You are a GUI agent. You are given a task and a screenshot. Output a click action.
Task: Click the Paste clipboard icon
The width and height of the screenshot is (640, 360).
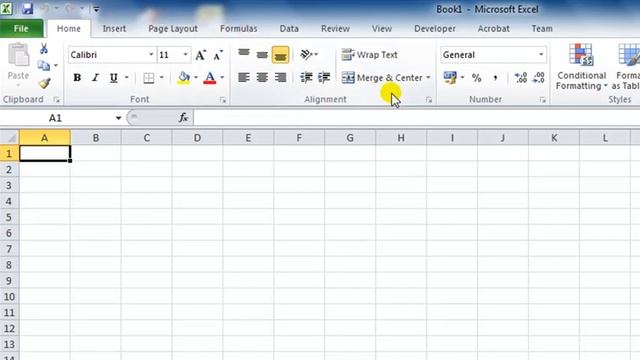(x=18, y=55)
